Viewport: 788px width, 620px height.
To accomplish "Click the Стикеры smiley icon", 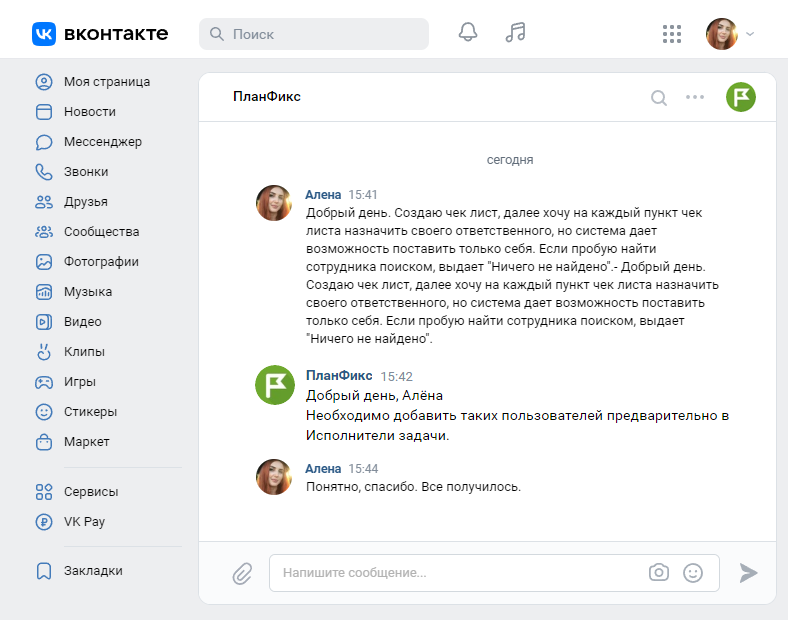I will coord(44,412).
